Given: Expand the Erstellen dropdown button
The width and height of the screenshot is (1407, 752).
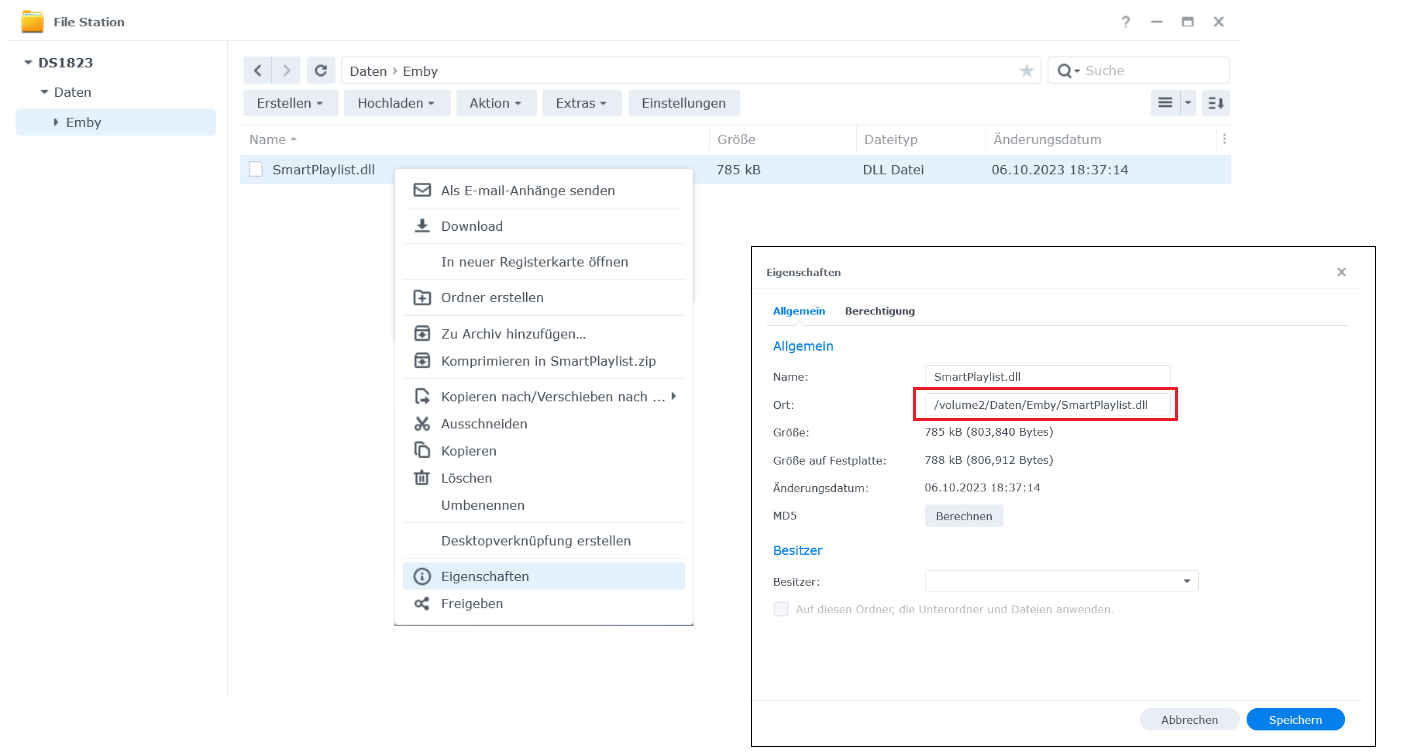Looking at the screenshot, I should tap(289, 103).
